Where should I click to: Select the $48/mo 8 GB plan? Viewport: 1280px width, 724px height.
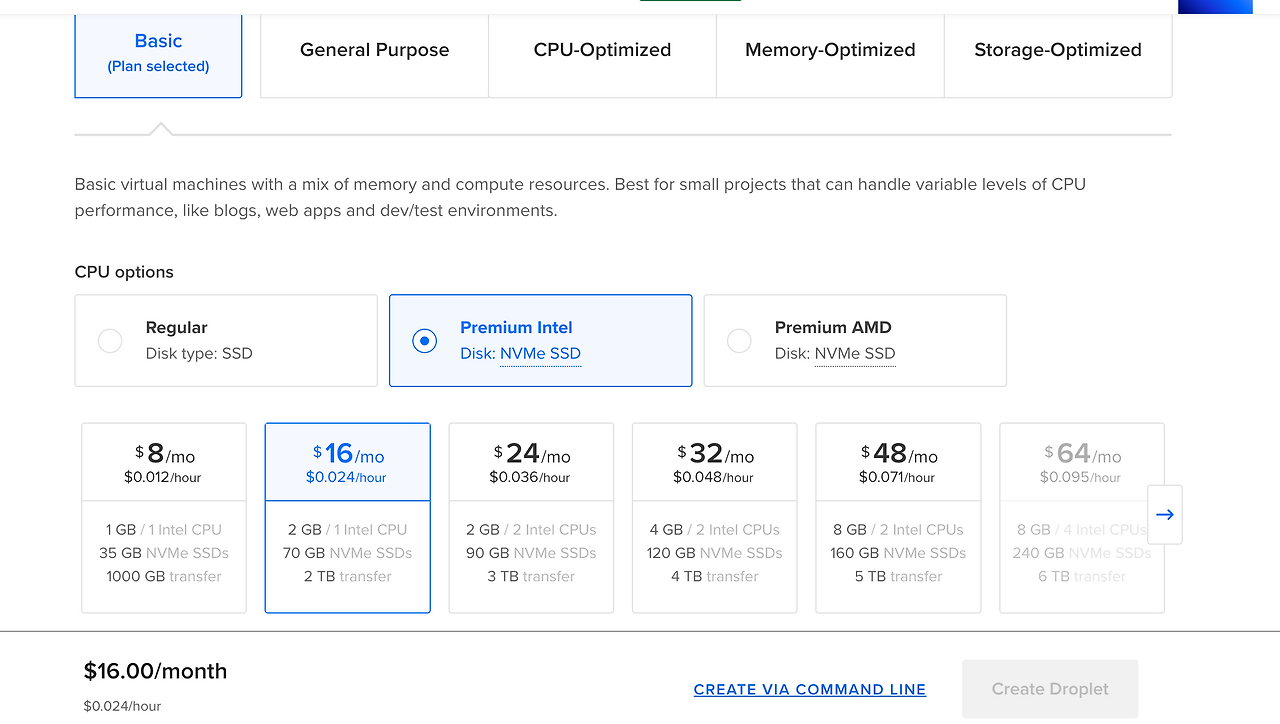tap(898, 517)
